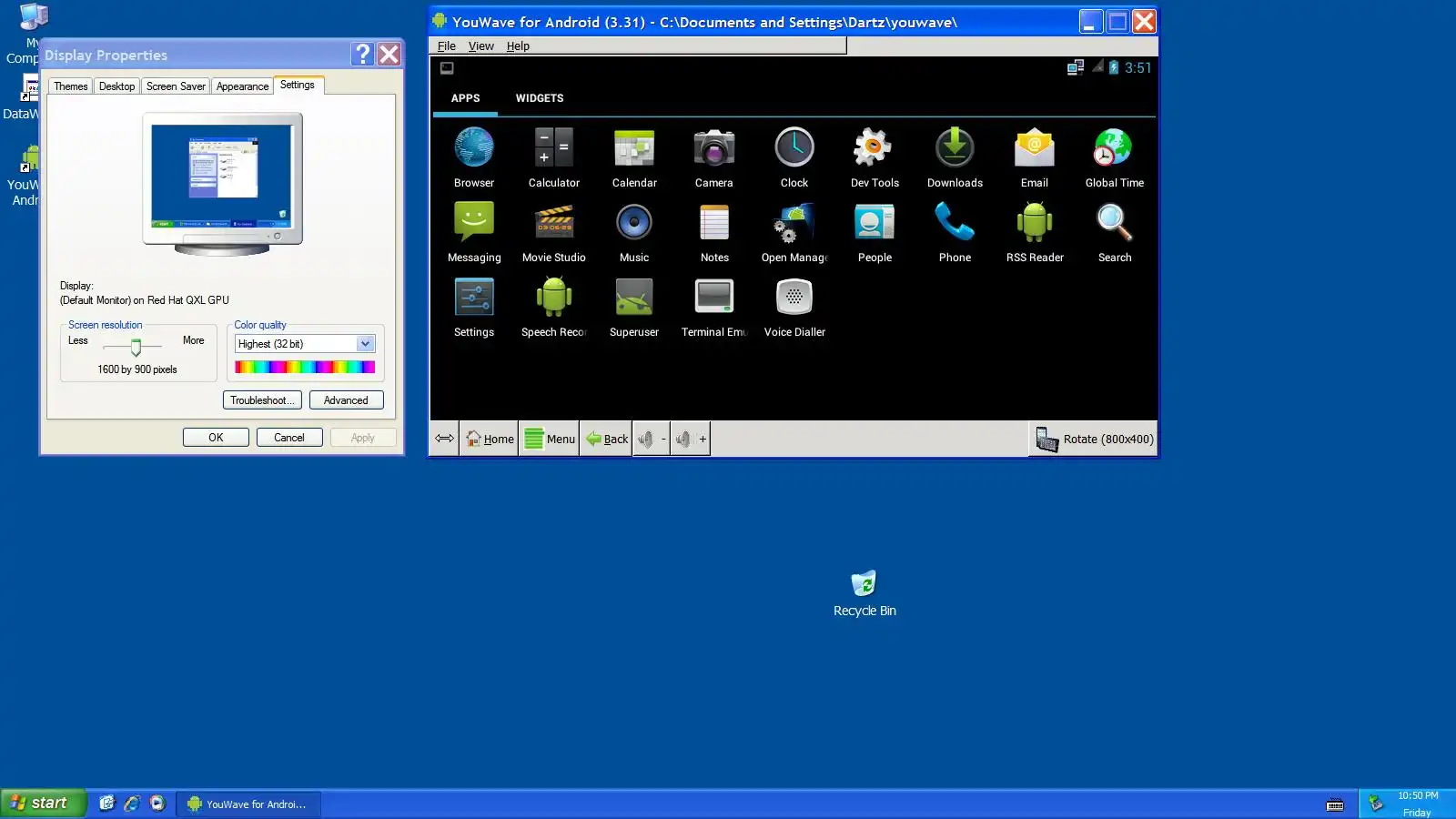Viewport: 1456px width, 819px height.
Task: Open the Clock app
Action: (x=794, y=157)
